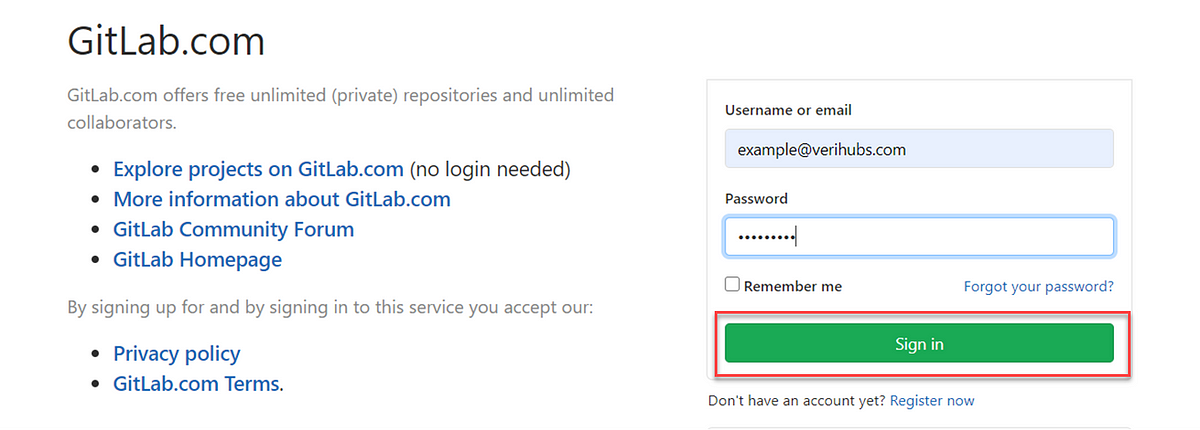Click the By signing up acceptance sentence
1200x430 pixels.
click(x=330, y=307)
